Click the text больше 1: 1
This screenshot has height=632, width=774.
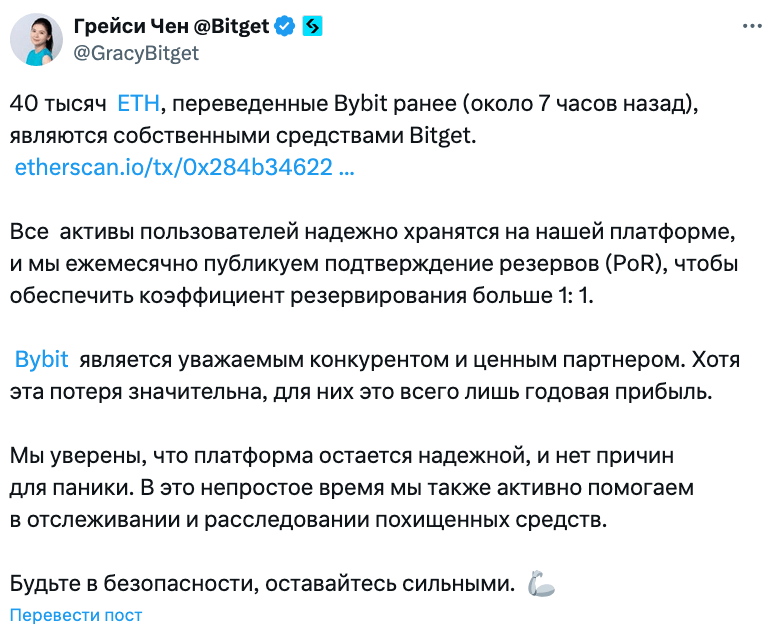pyautogui.click(x=532, y=295)
